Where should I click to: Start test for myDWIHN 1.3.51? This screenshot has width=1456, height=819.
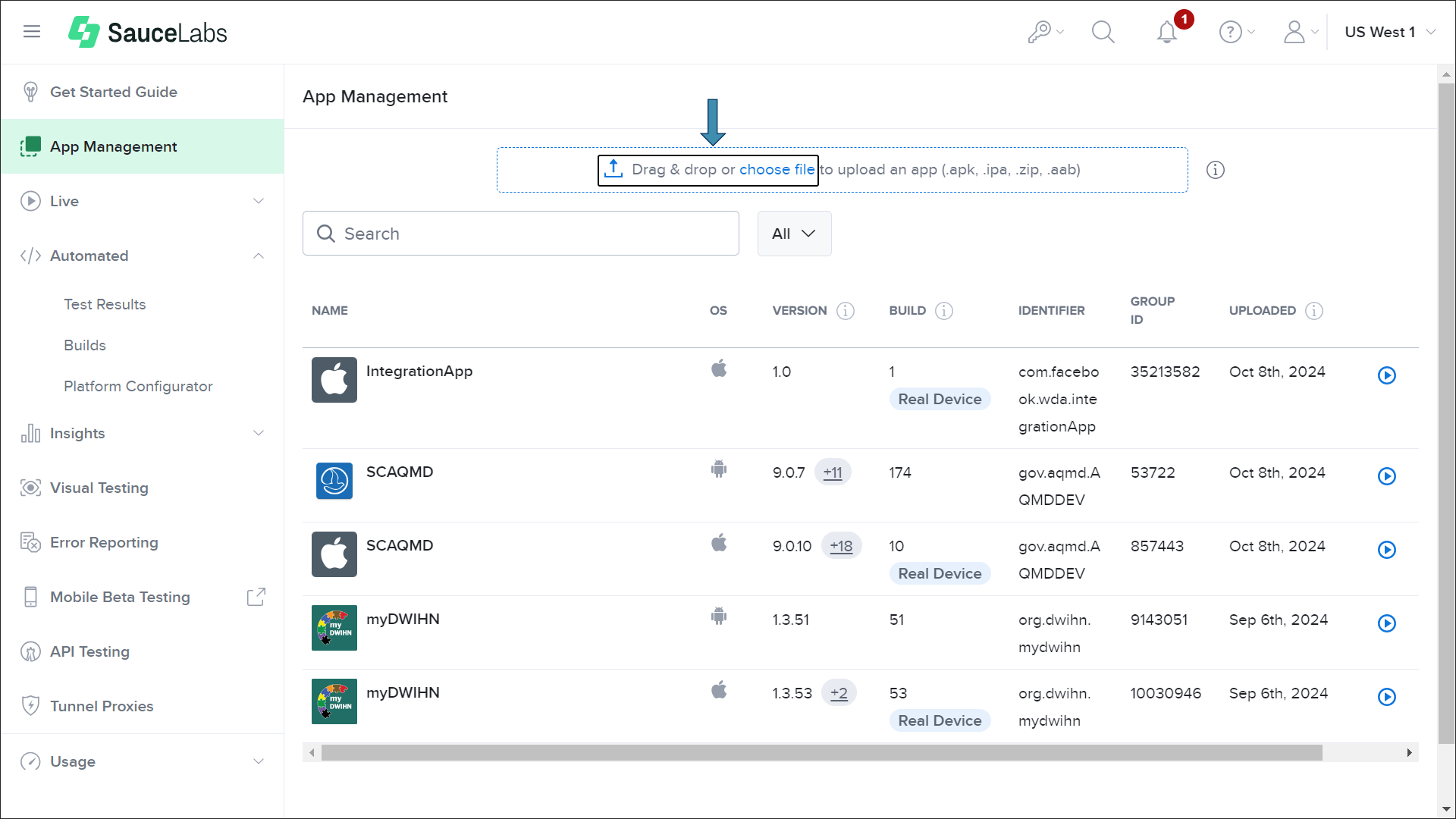pyautogui.click(x=1387, y=623)
